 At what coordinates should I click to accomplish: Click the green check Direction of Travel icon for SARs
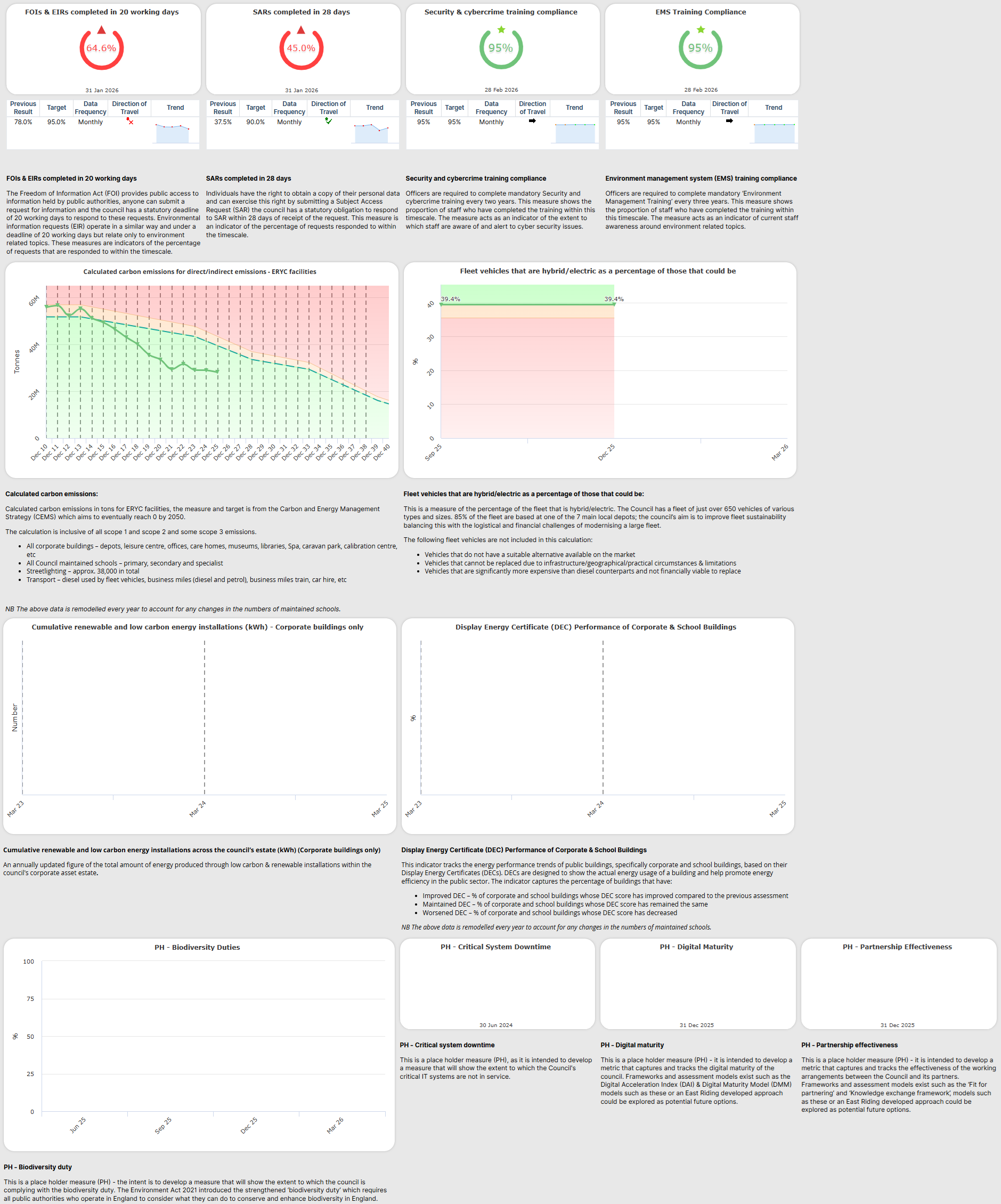328,121
